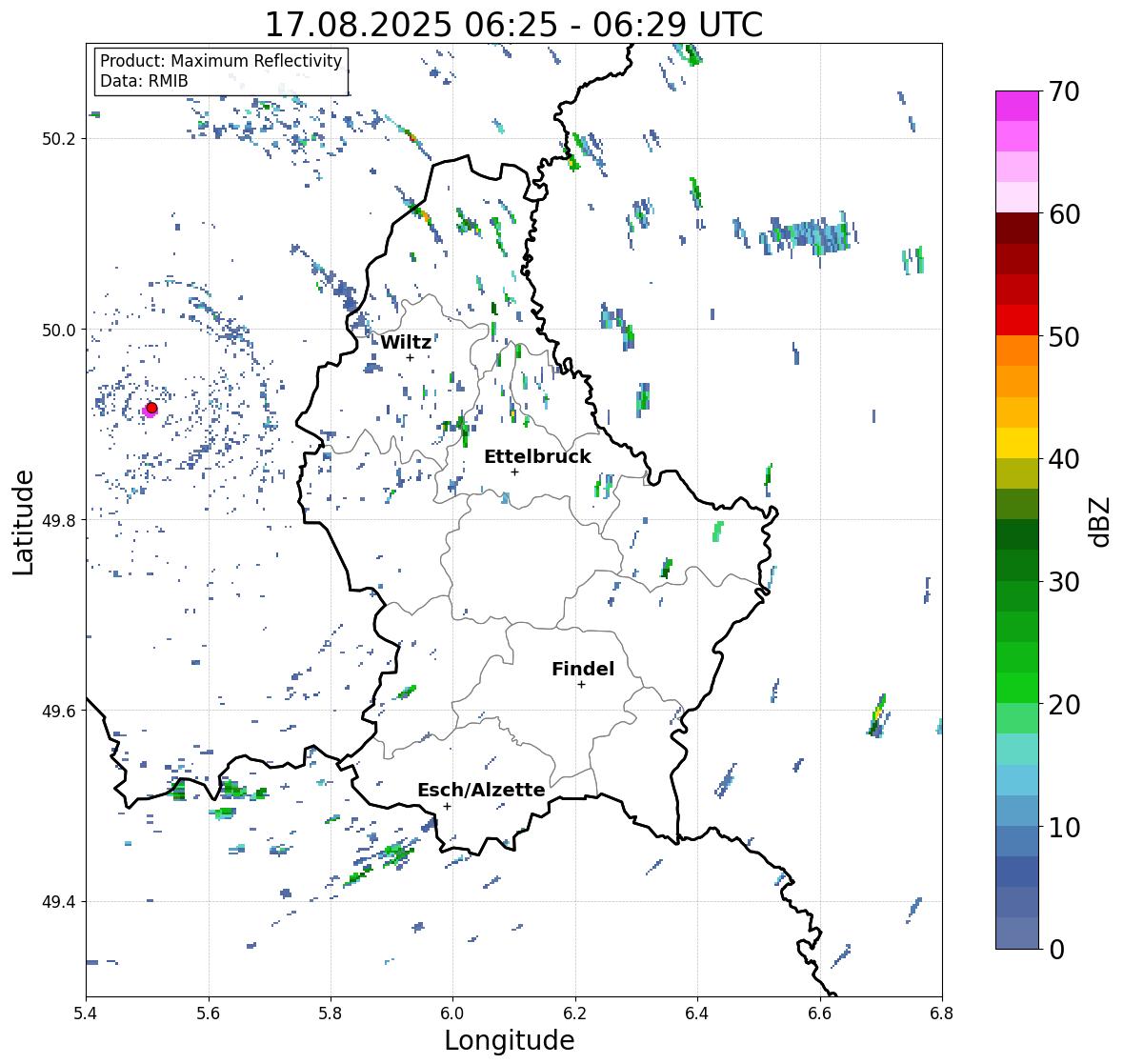Screen dimensions: 1123x1064
Task: Click the yellow 40 dBZ colorbar segment
Action: [1017, 443]
